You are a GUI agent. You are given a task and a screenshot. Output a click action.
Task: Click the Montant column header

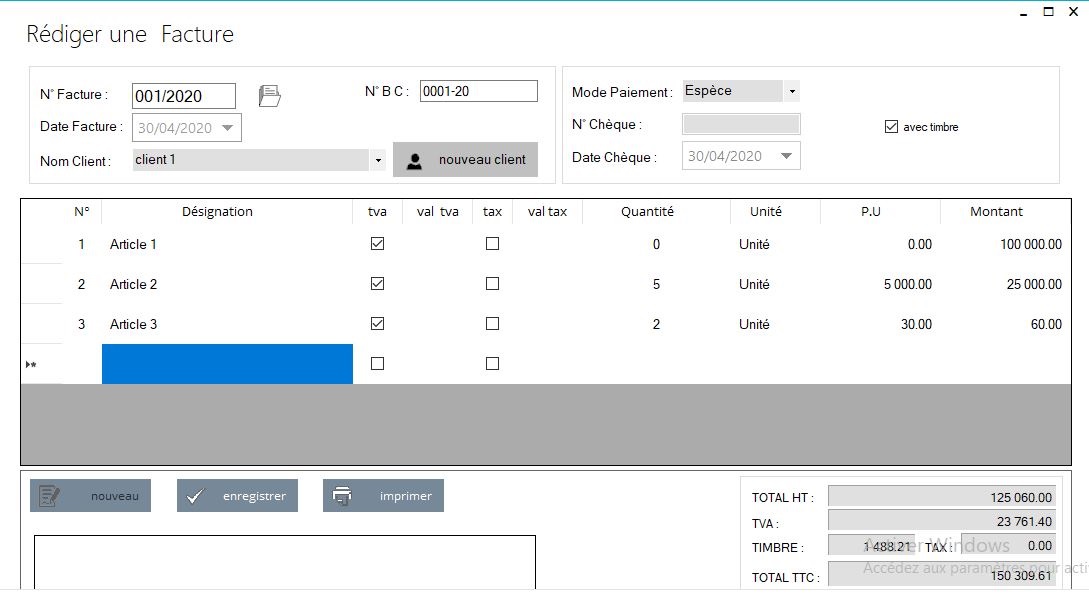[x=996, y=212]
